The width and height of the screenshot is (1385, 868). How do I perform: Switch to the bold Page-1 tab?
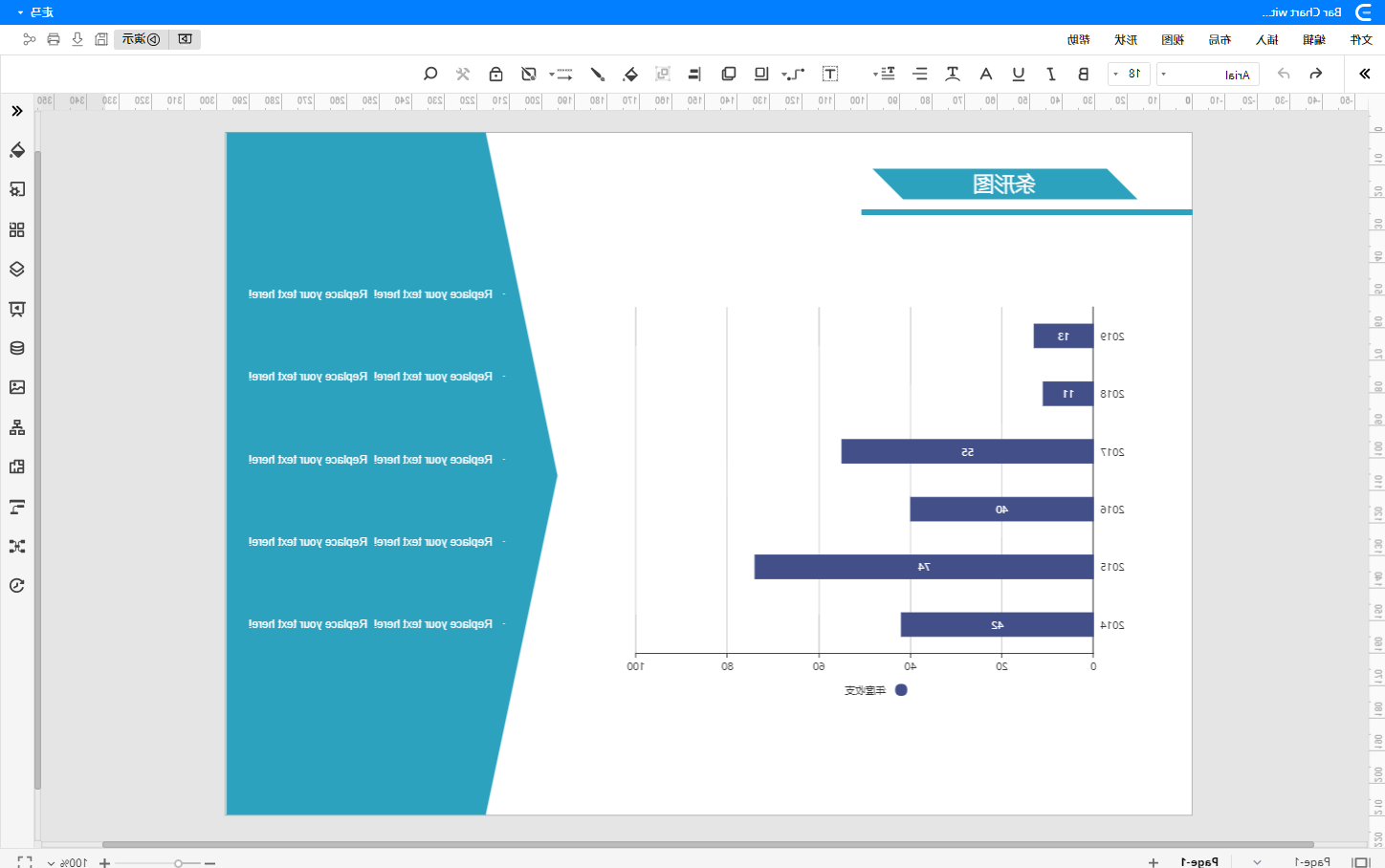coord(1199,862)
